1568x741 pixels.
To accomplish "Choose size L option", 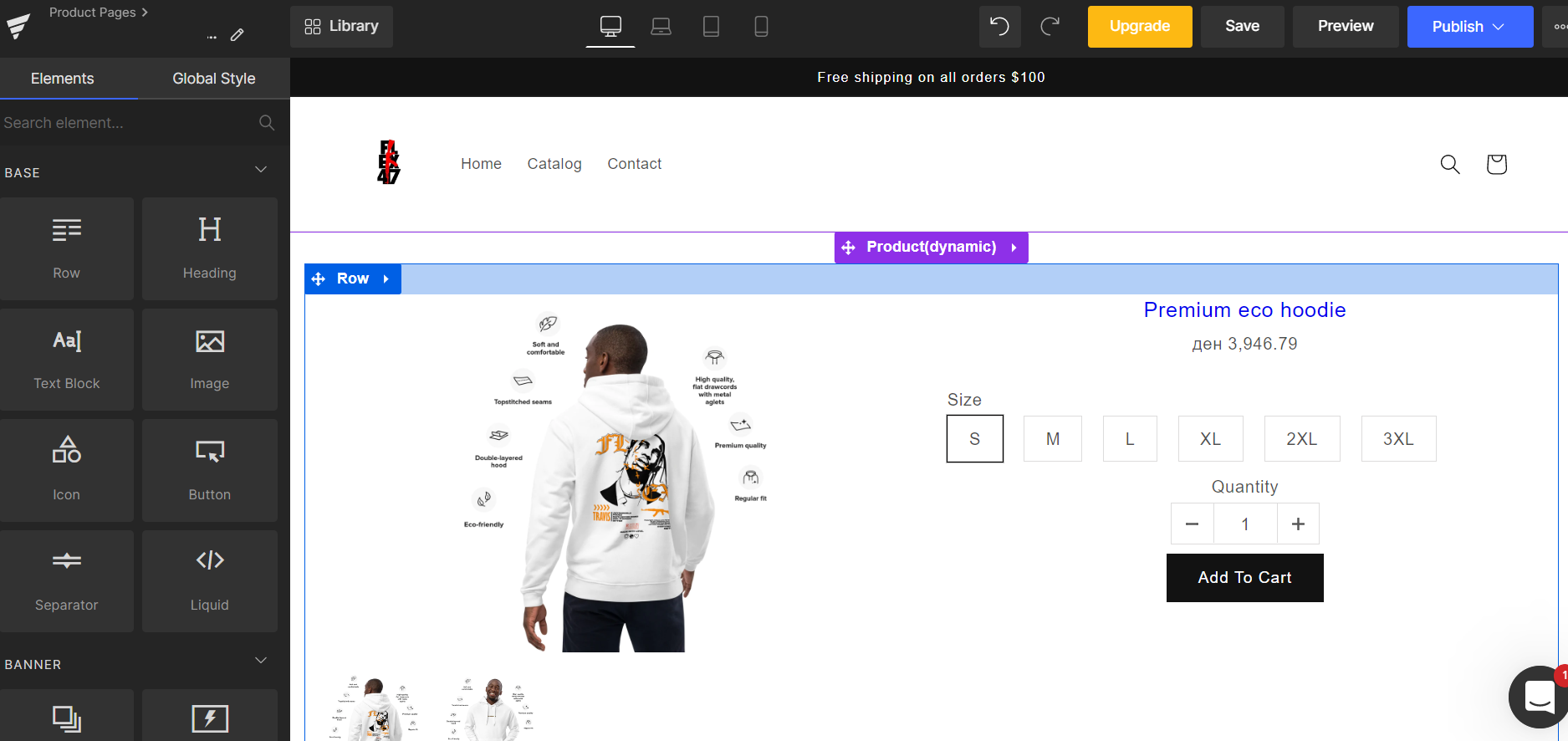I will tap(1130, 439).
